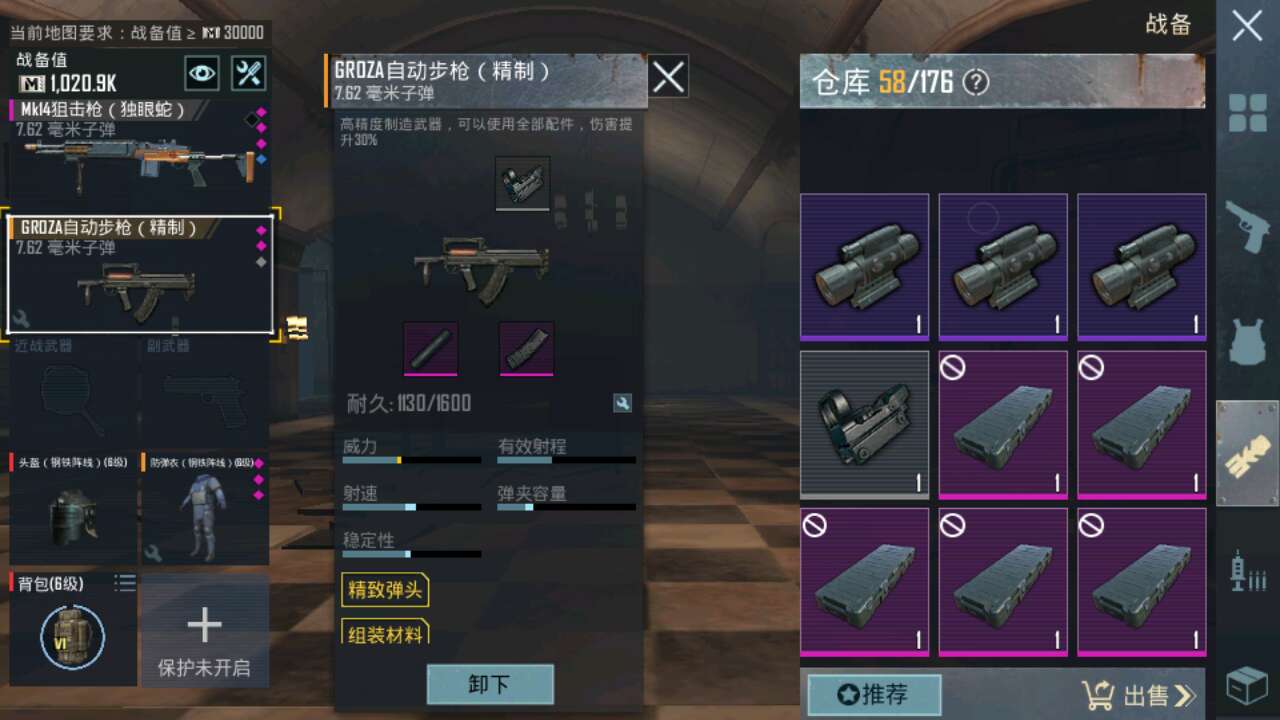Select the syringe medical supplies category

coord(1247,571)
